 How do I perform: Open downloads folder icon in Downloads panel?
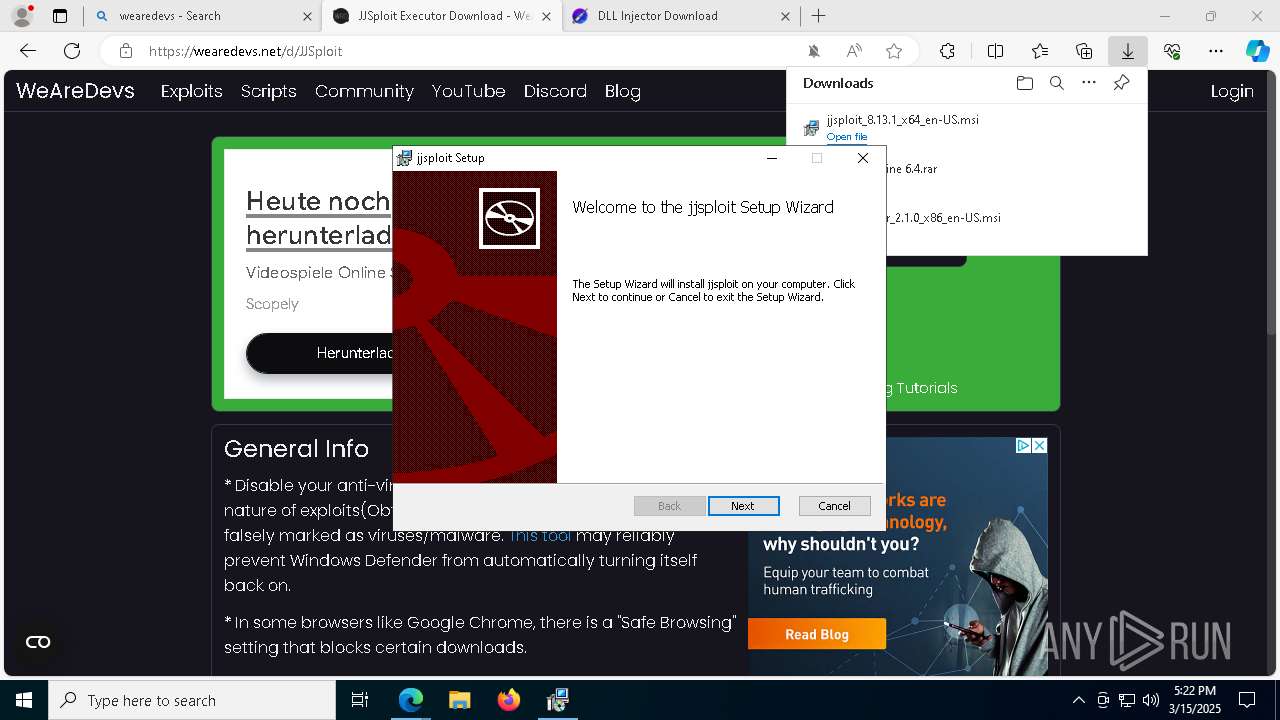pyautogui.click(x=1024, y=83)
